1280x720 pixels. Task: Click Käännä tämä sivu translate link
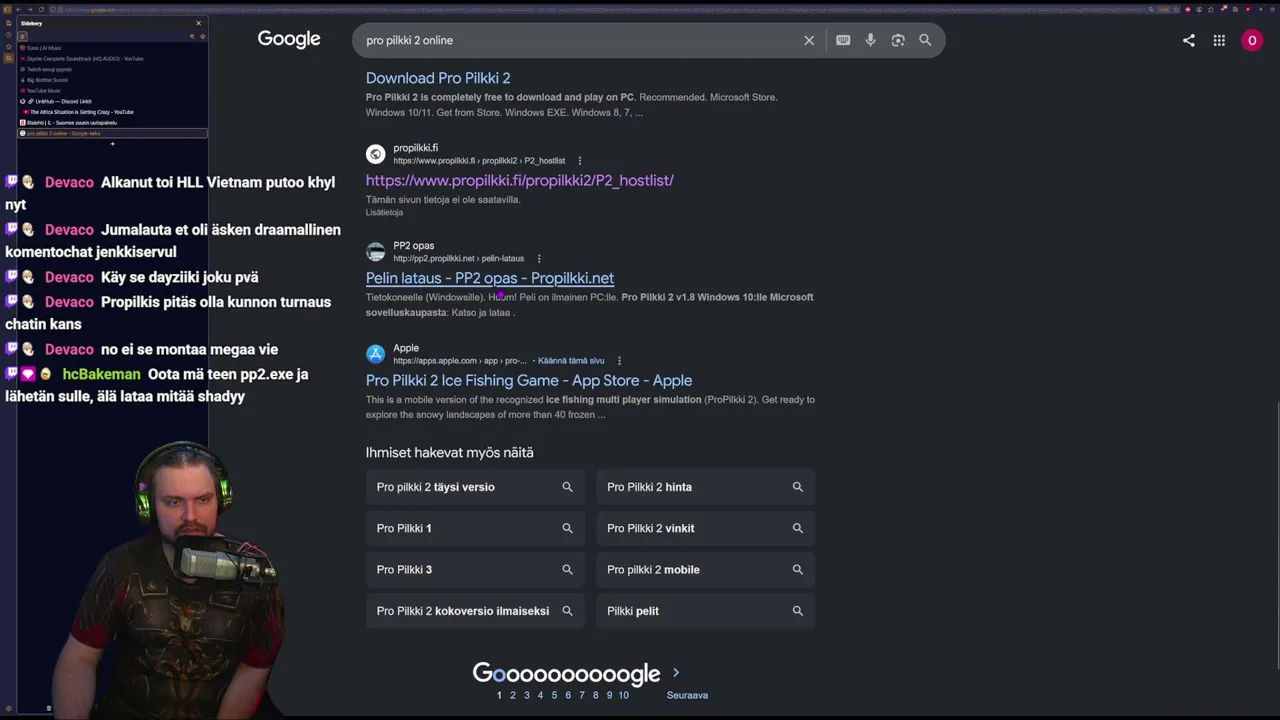[x=571, y=361]
